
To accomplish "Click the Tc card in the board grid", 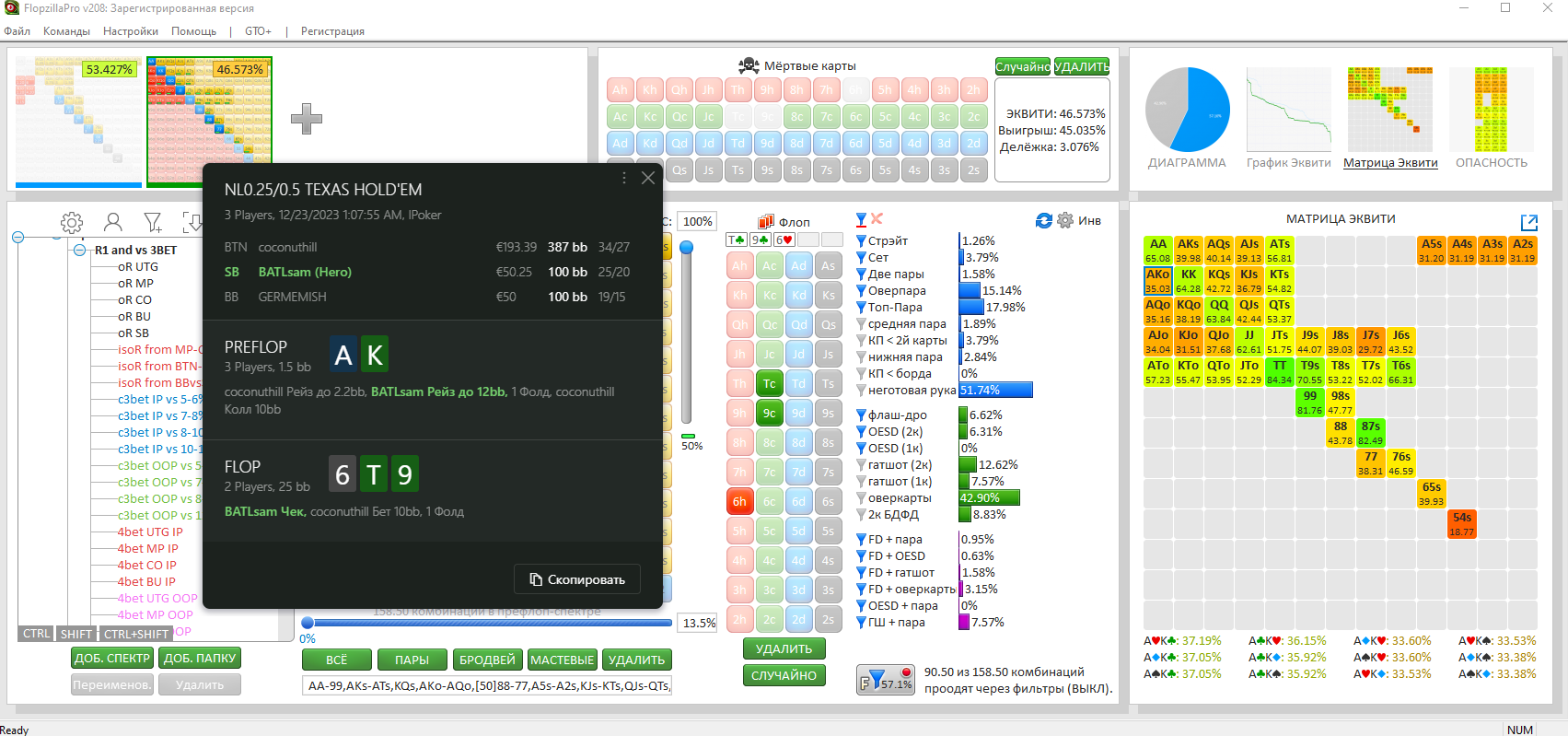I will pos(769,383).
